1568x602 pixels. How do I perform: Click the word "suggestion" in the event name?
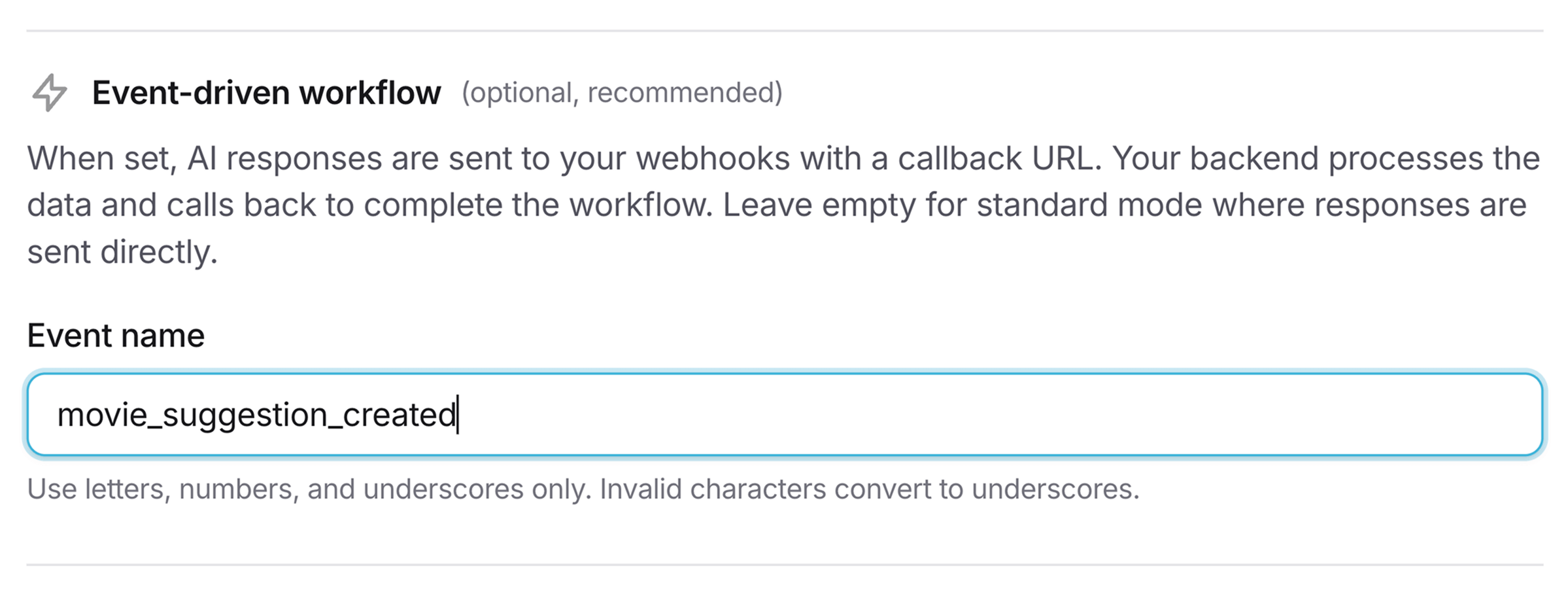[x=245, y=415]
